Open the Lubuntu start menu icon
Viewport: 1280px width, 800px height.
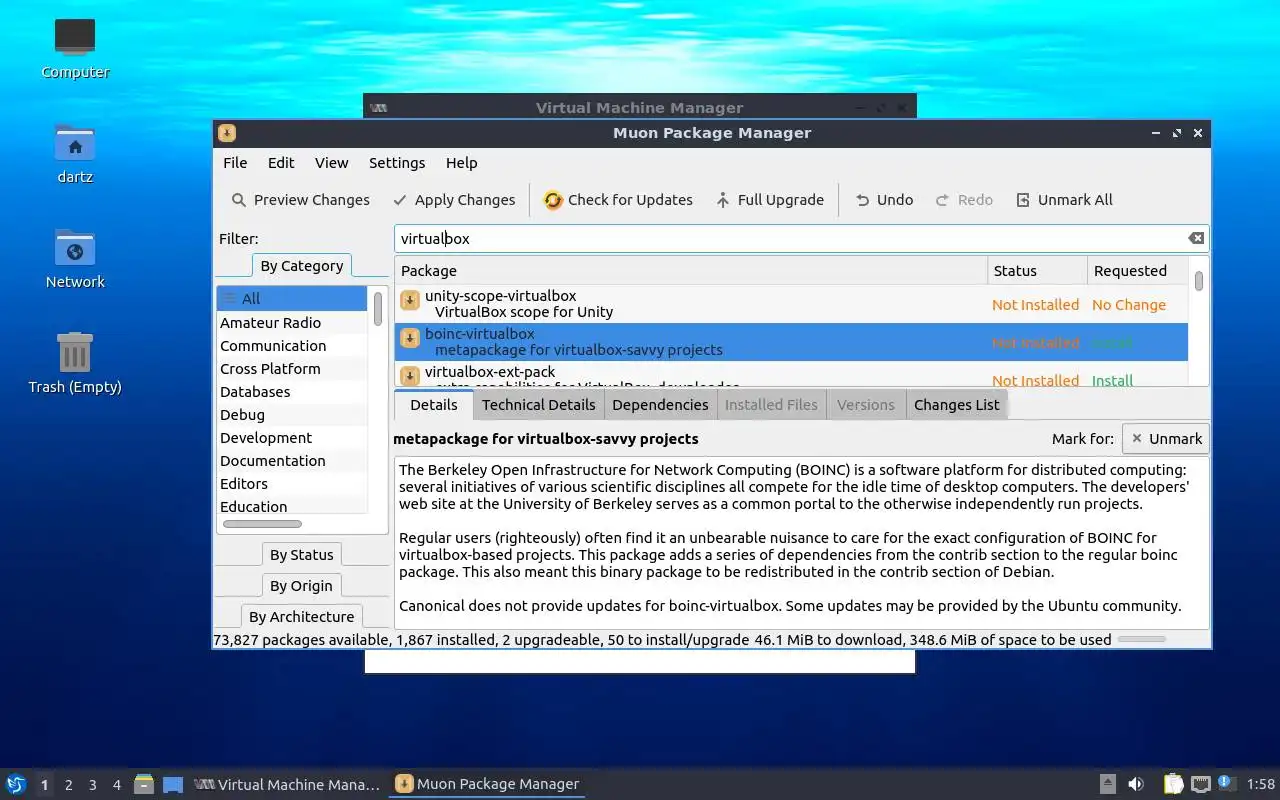(16, 784)
